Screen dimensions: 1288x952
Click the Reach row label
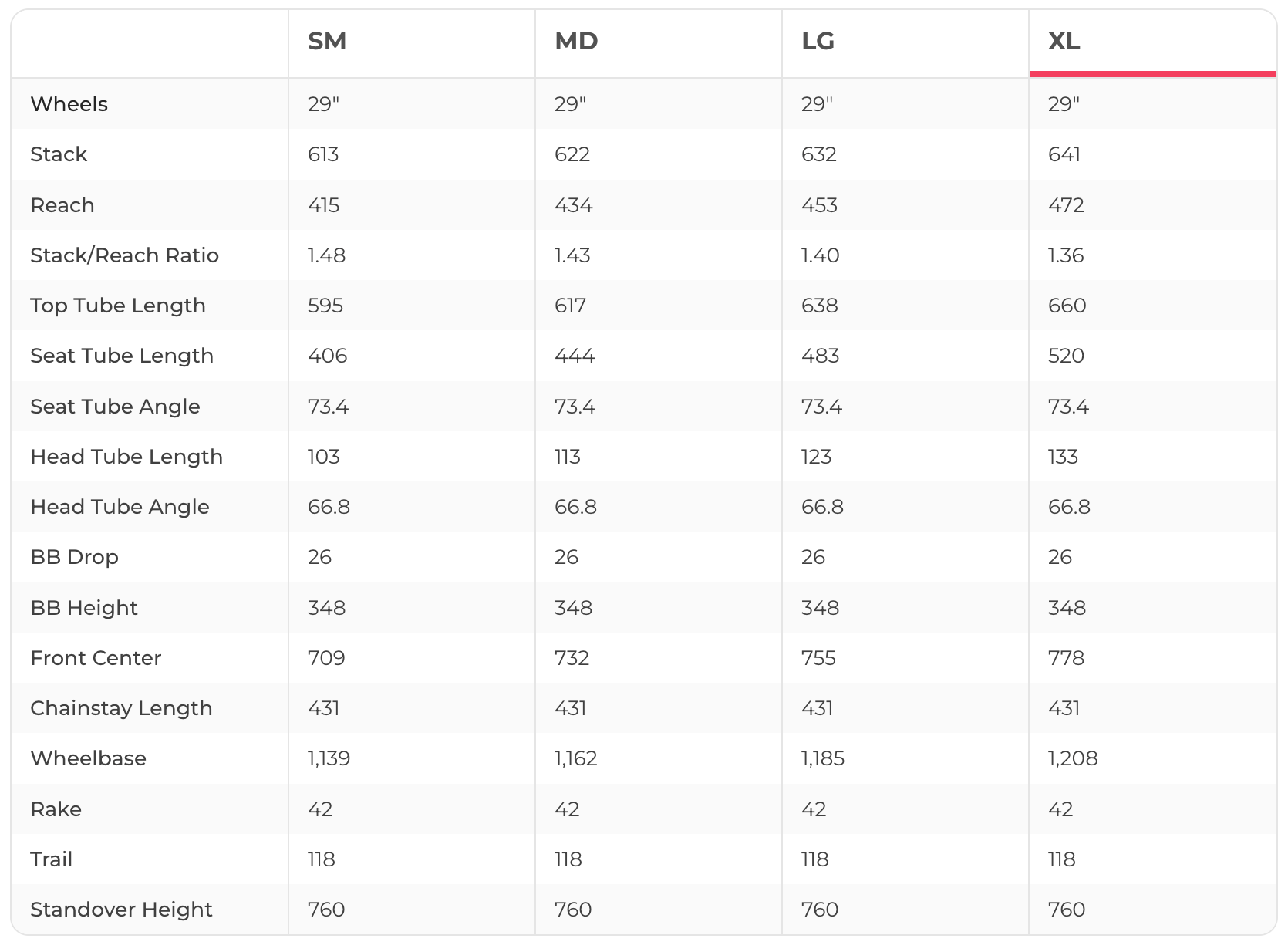pos(62,205)
